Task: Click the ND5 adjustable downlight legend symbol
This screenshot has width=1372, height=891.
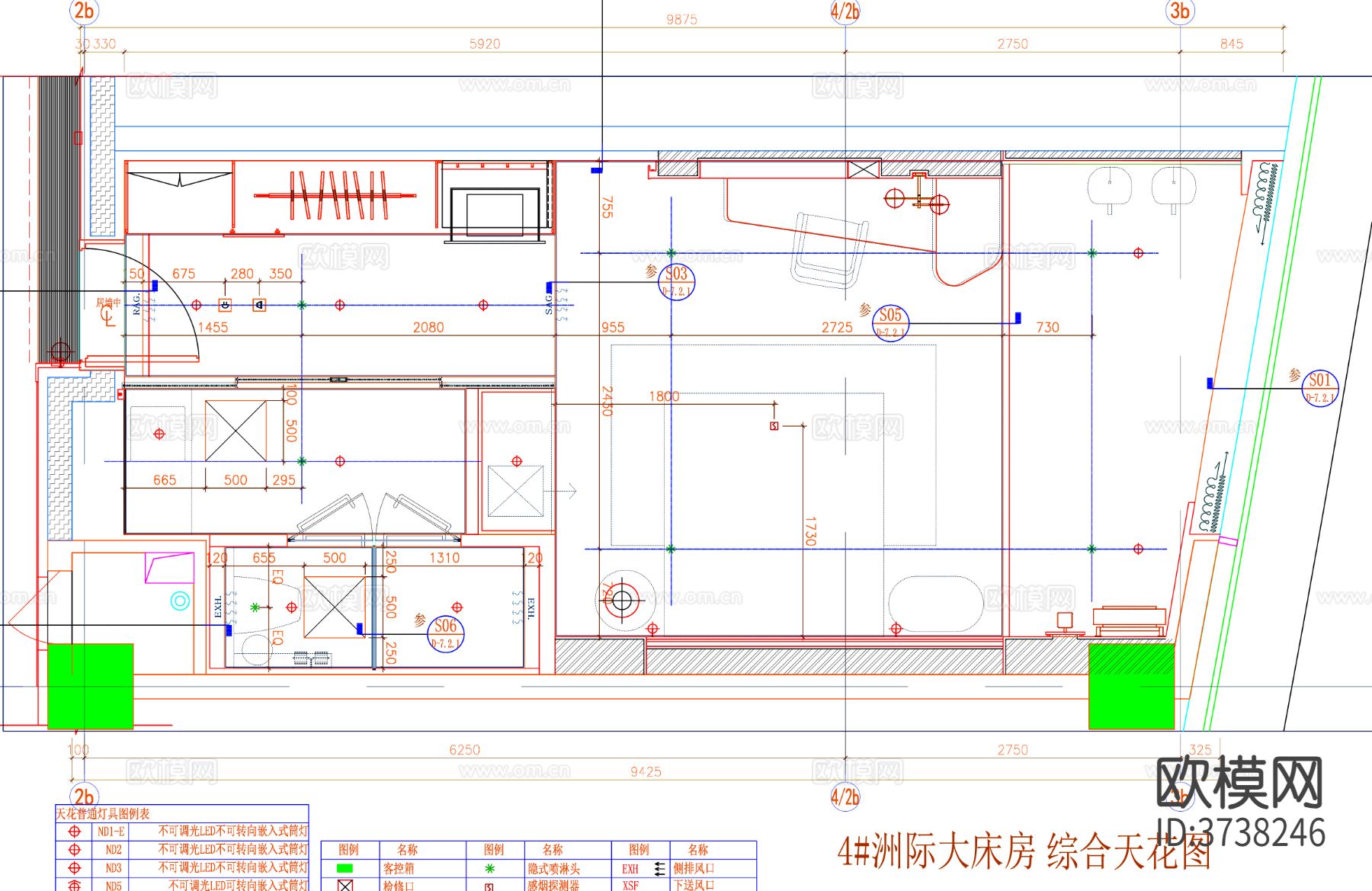Action: pyautogui.click(x=74, y=885)
